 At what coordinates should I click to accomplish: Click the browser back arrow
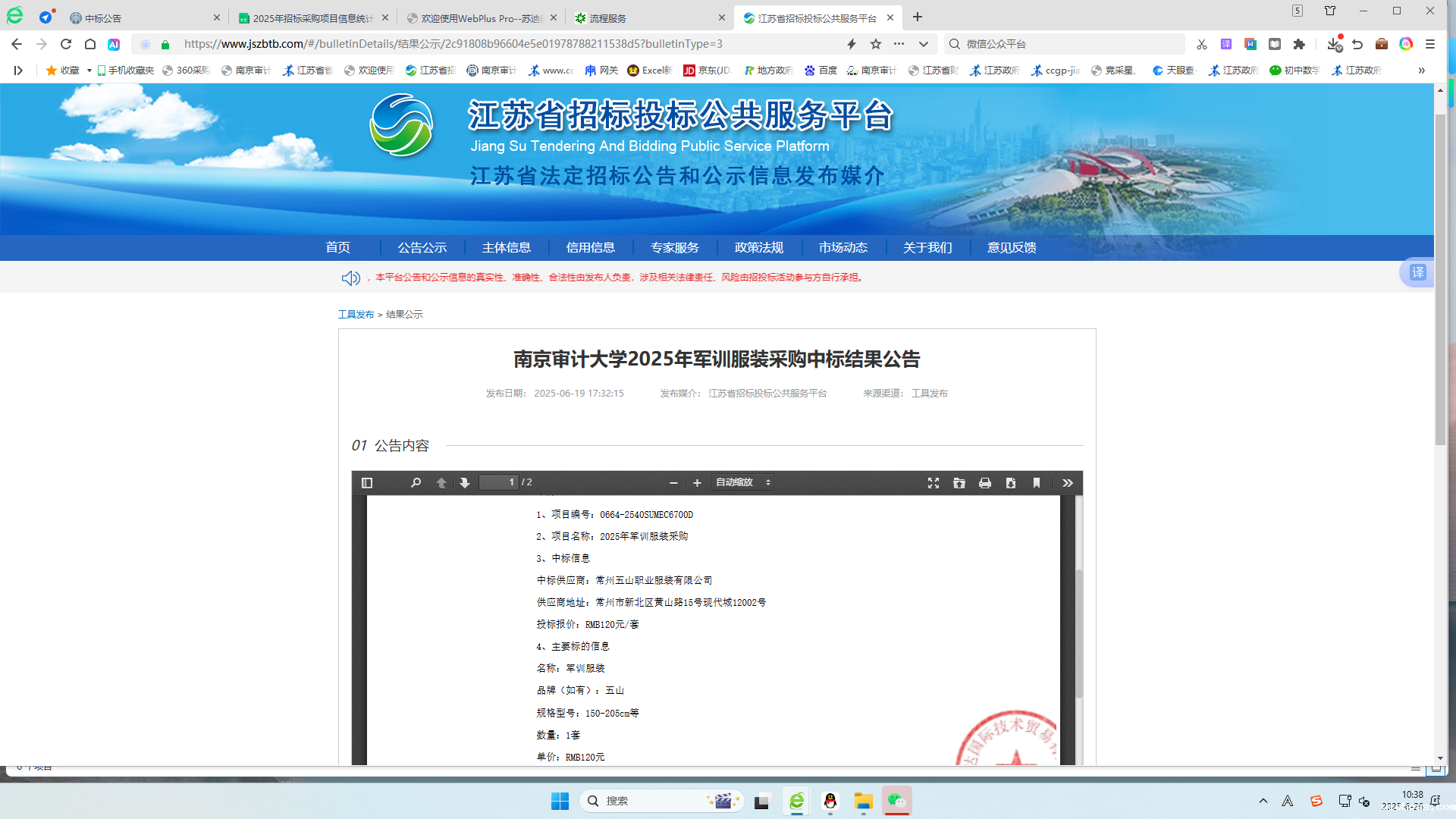coord(17,44)
